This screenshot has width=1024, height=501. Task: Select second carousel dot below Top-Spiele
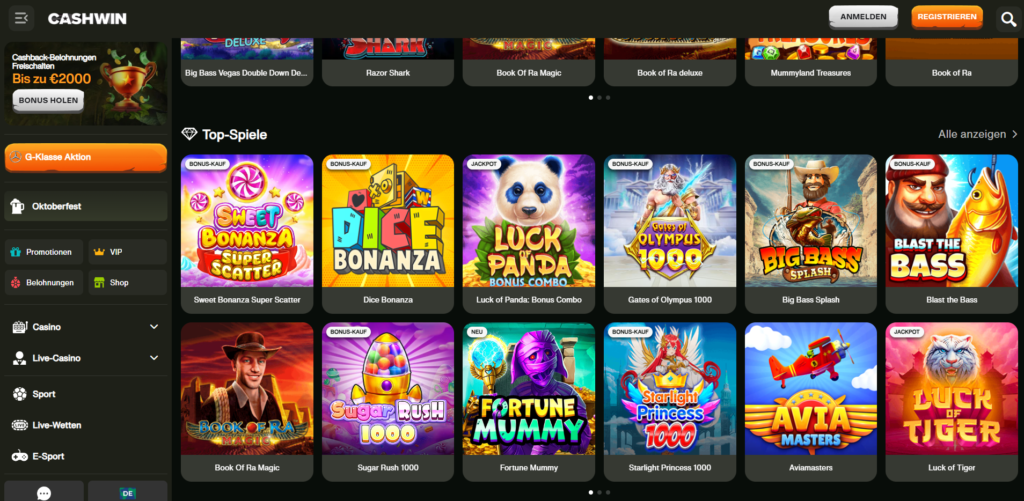(x=600, y=492)
